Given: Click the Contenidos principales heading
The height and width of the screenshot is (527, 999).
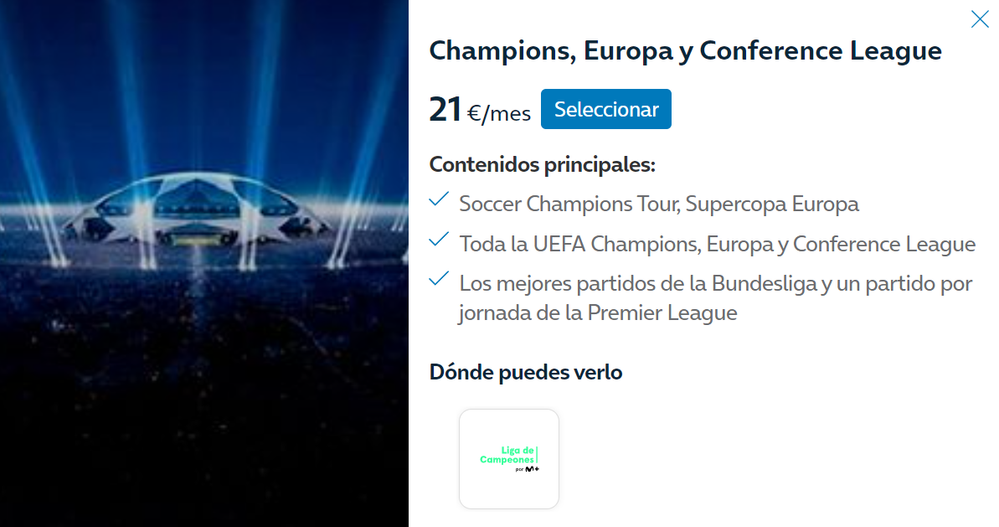Looking at the screenshot, I should pyautogui.click(x=542, y=164).
